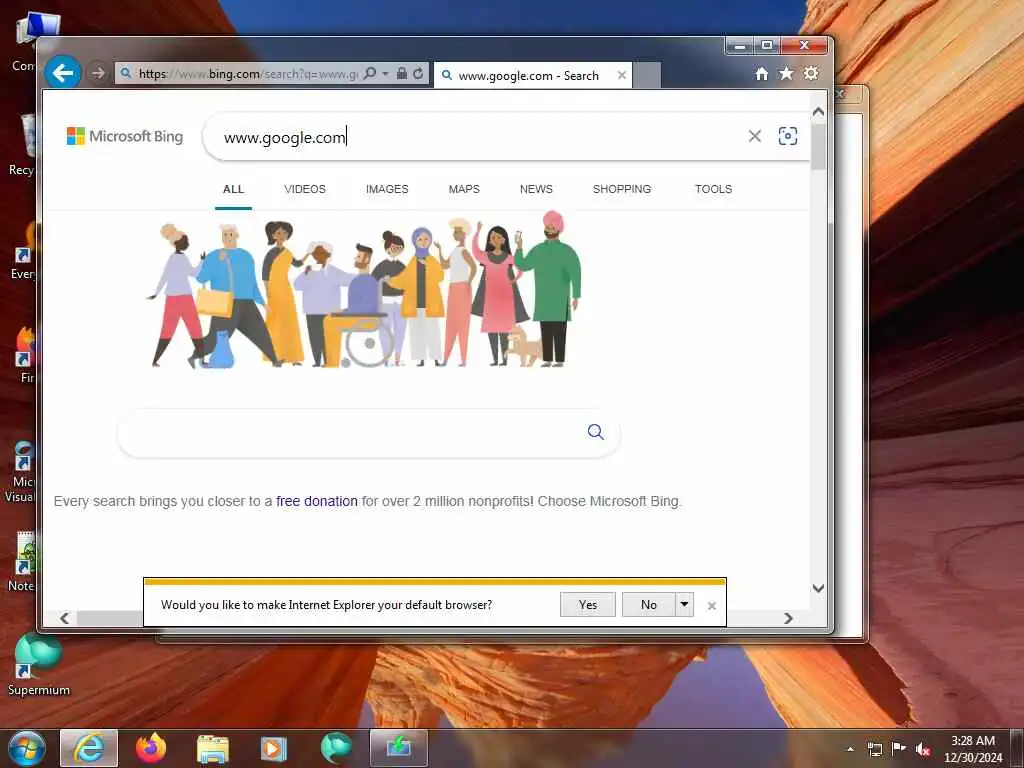The width and height of the screenshot is (1024, 768).
Task: Click the bing.com URL in the address bar
Action: [x=248, y=74]
